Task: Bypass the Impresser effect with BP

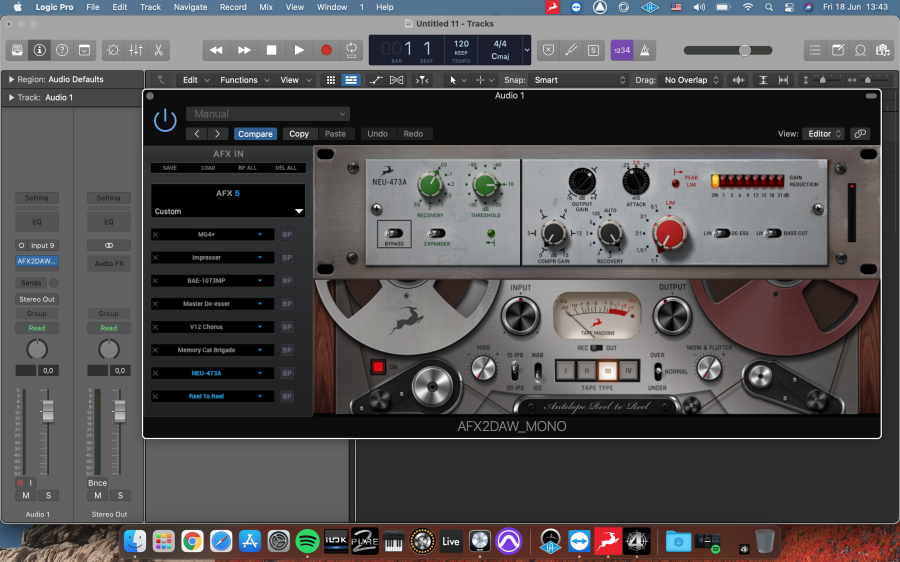Action: [x=287, y=258]
